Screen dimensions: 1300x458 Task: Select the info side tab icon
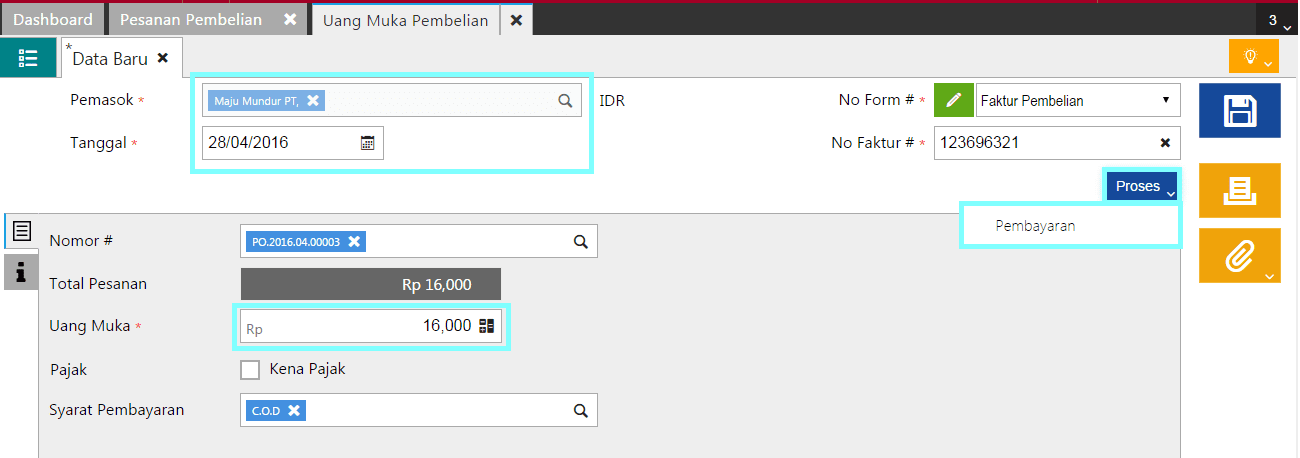[21, 272]
